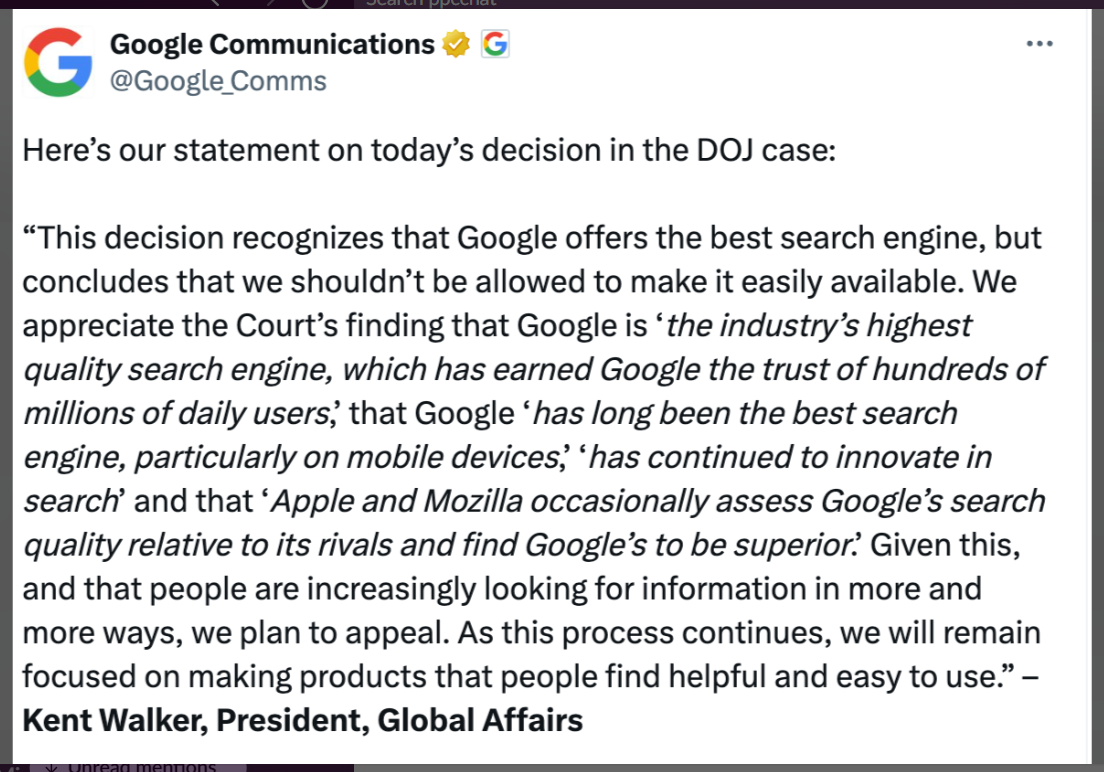
Task: Jump to Unread mentions
Action: point(142,766)
